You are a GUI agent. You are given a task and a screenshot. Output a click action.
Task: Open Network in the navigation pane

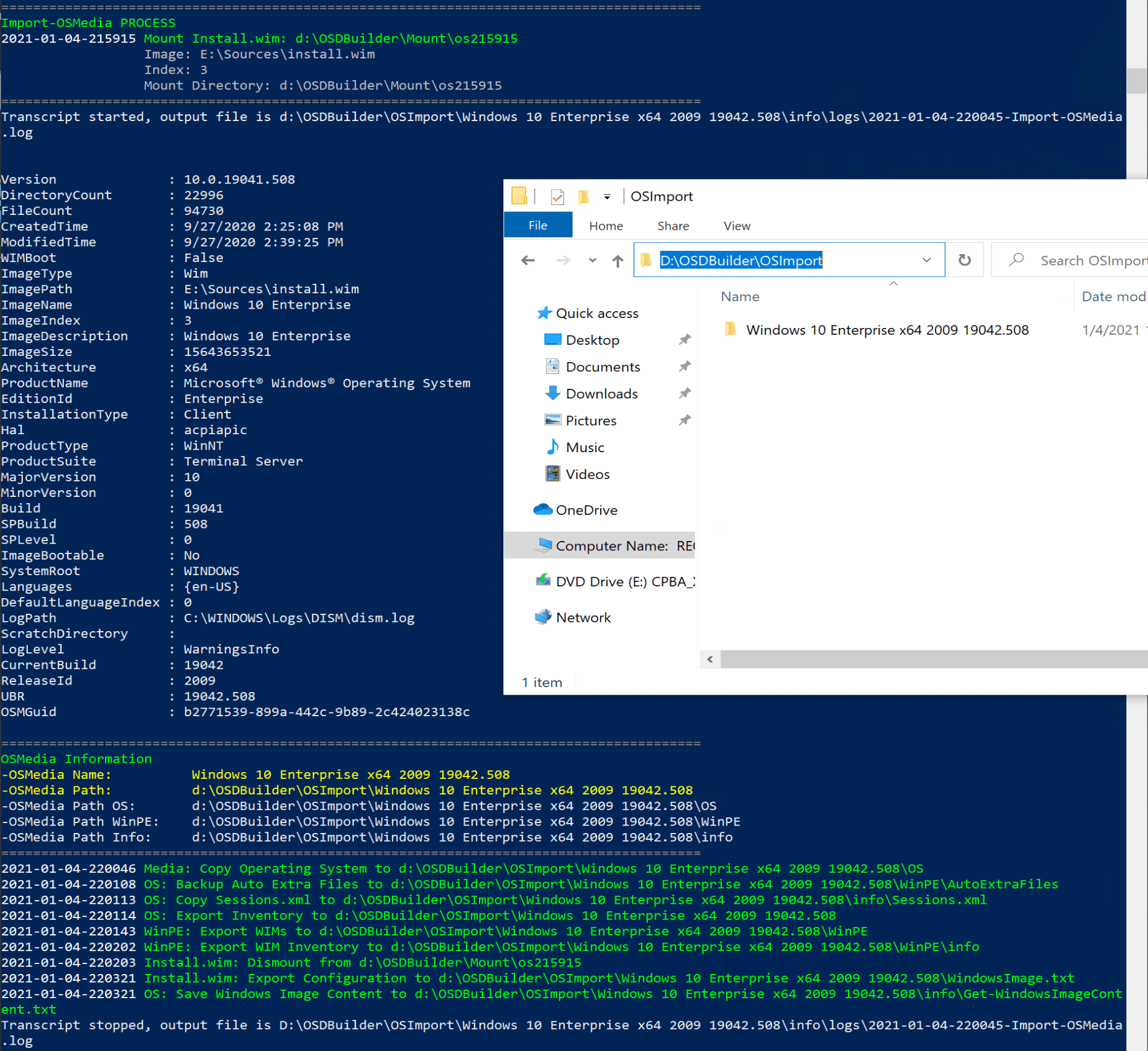click(583, 617)
